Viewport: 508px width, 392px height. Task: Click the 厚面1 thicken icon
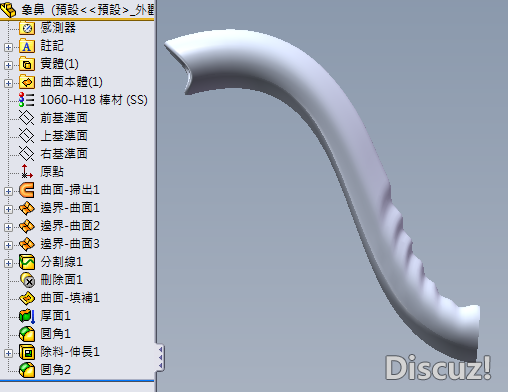[27, 316]
